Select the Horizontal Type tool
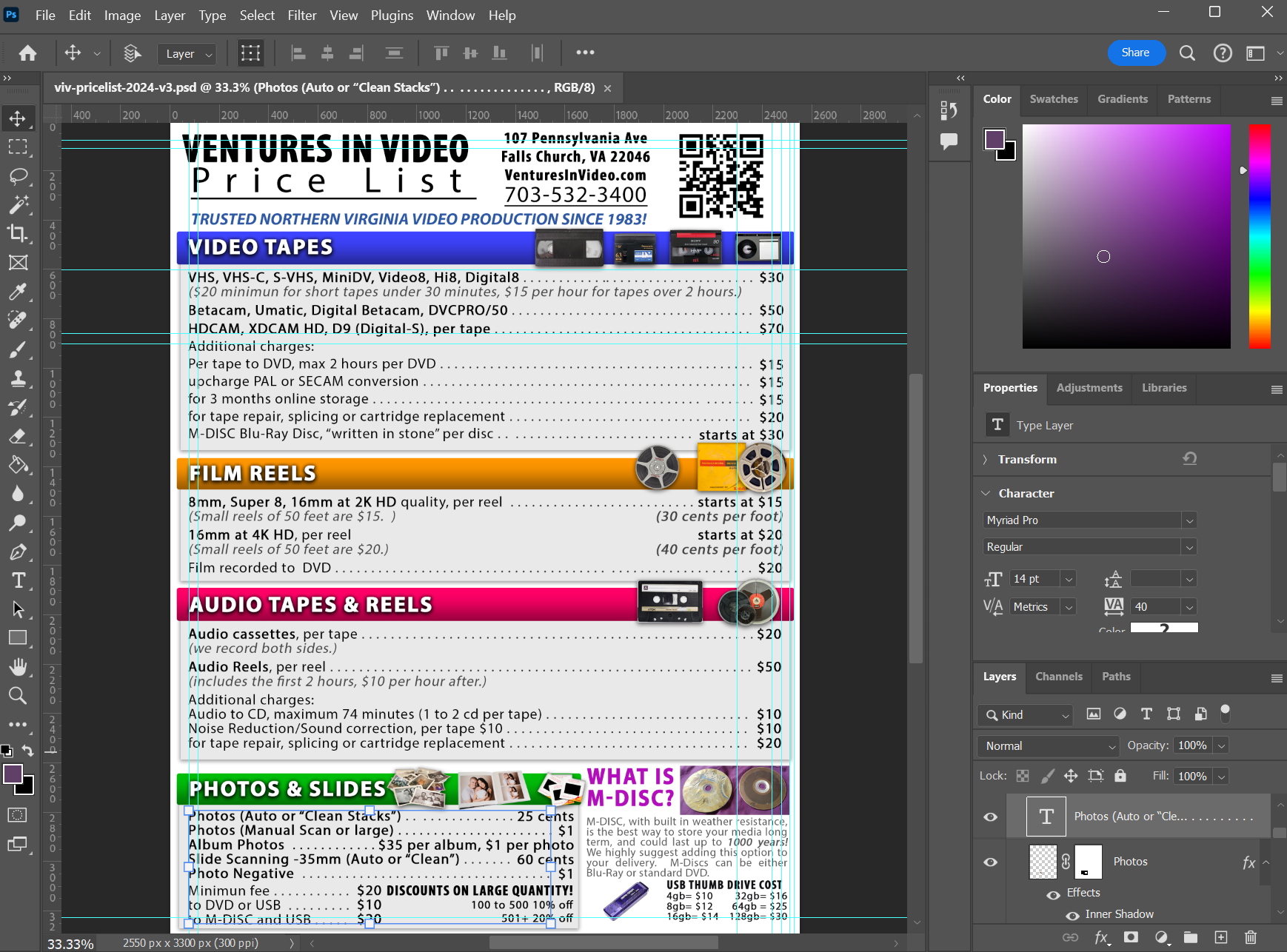Viewport: 1287px width, 952px height. pos(18,580)
